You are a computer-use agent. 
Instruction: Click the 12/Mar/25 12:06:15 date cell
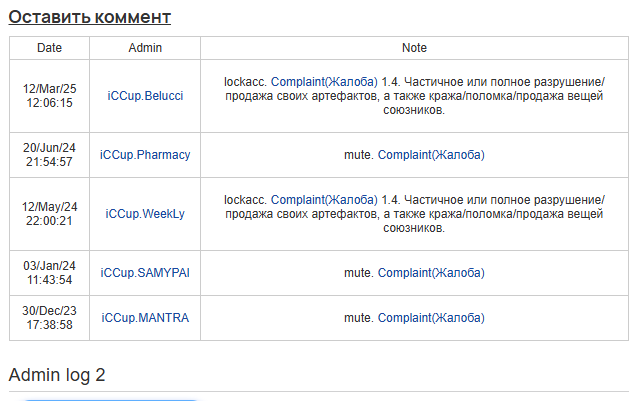click(x=49, y=96)
